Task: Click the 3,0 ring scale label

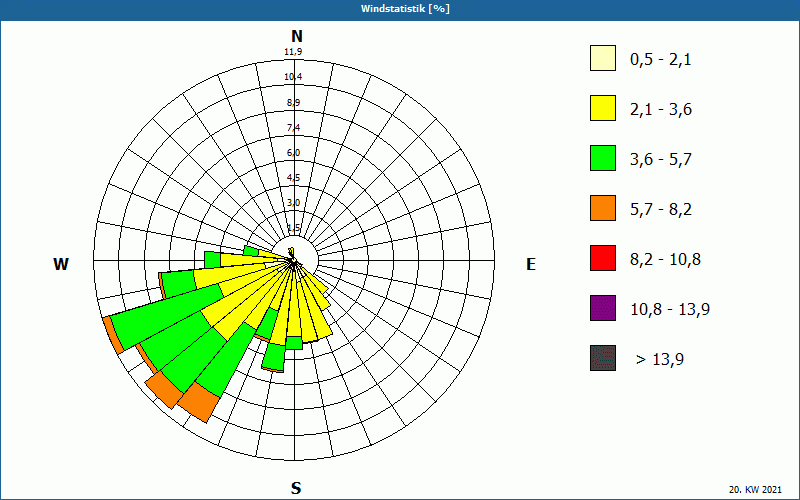Action: 293,203
